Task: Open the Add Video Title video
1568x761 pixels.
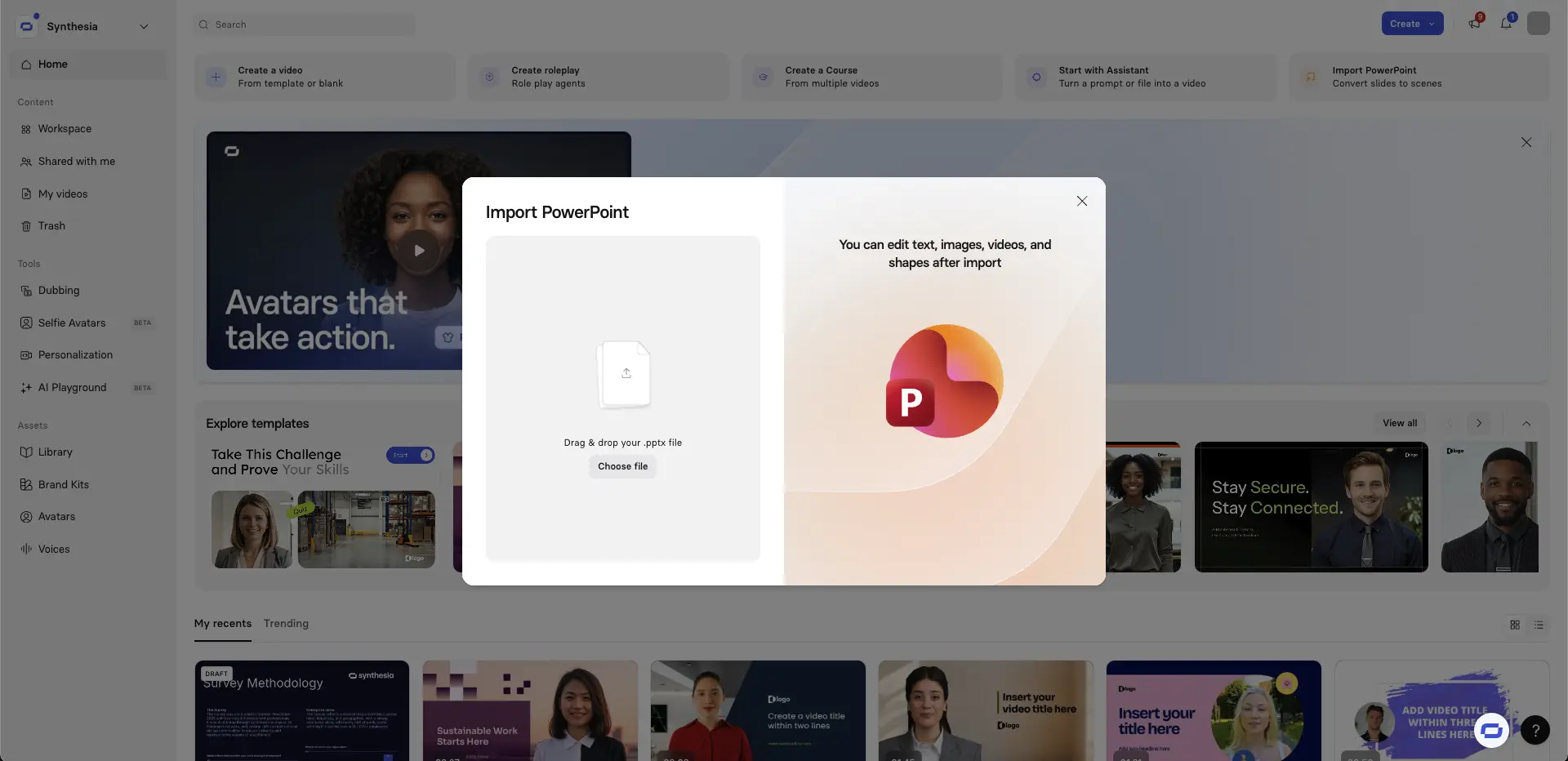Action: pyautogui.click(x=1441, y=711)
